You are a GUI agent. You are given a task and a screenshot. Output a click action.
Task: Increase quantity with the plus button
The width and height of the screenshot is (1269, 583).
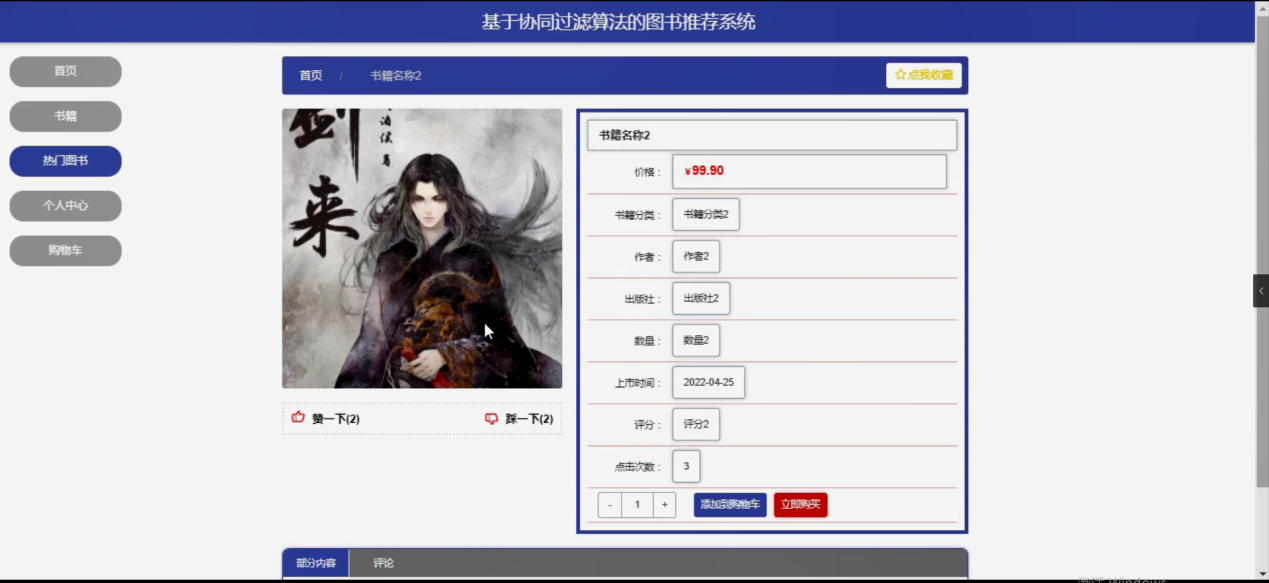(x=665, y=505)
